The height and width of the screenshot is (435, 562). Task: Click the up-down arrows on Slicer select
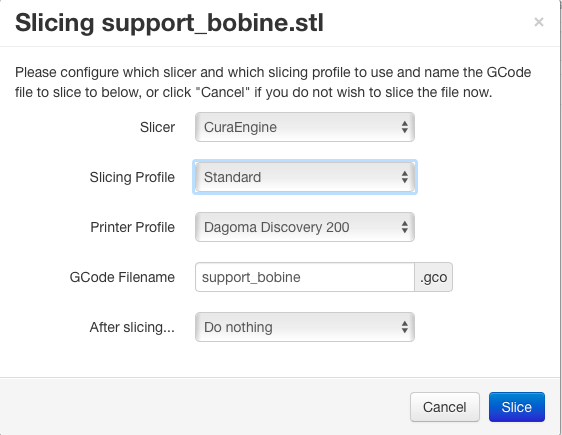(x=405, y=127)
